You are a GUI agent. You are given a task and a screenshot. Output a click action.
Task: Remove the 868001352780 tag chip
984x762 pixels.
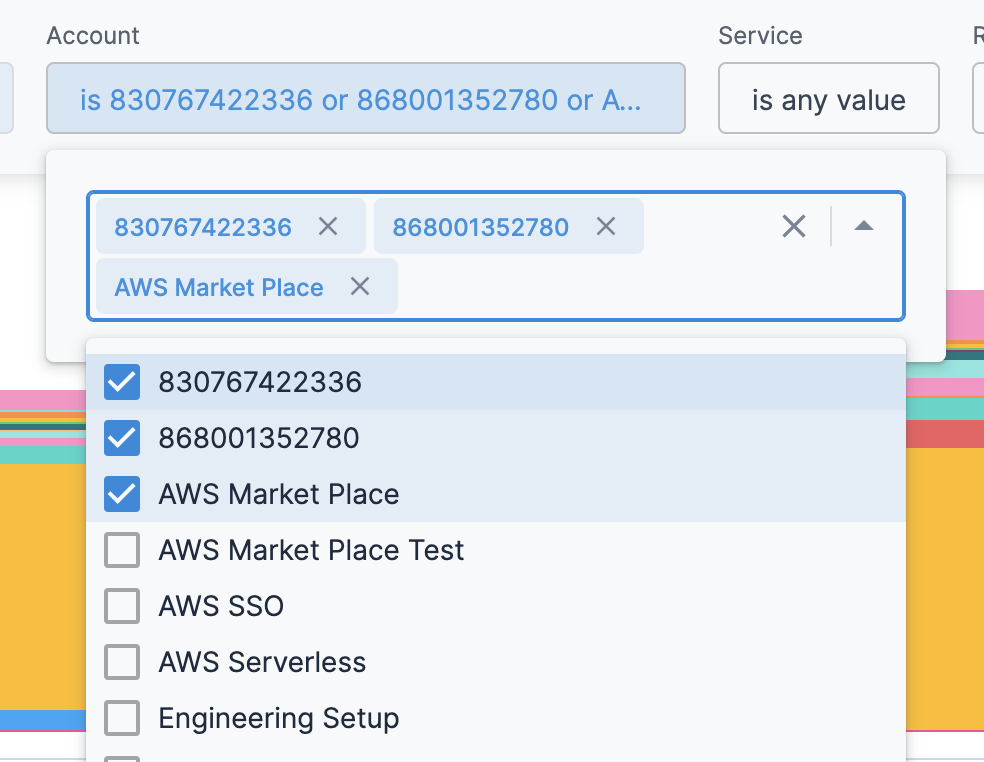tap(605, 227)
